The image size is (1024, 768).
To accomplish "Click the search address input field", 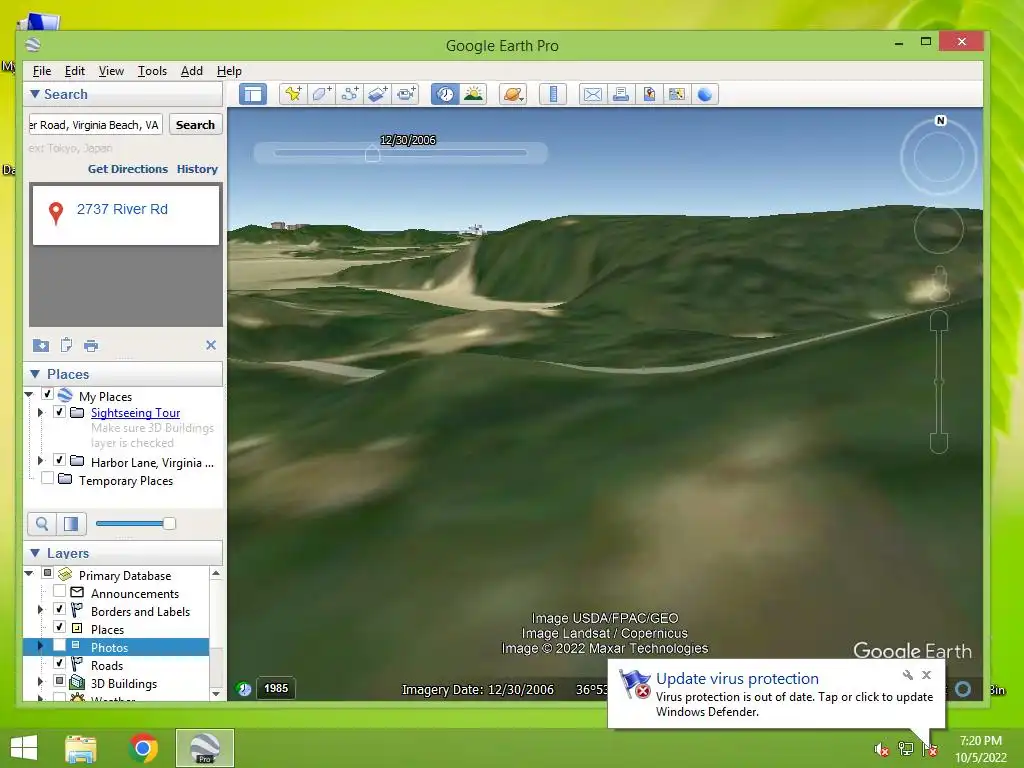I will point(95,124).
